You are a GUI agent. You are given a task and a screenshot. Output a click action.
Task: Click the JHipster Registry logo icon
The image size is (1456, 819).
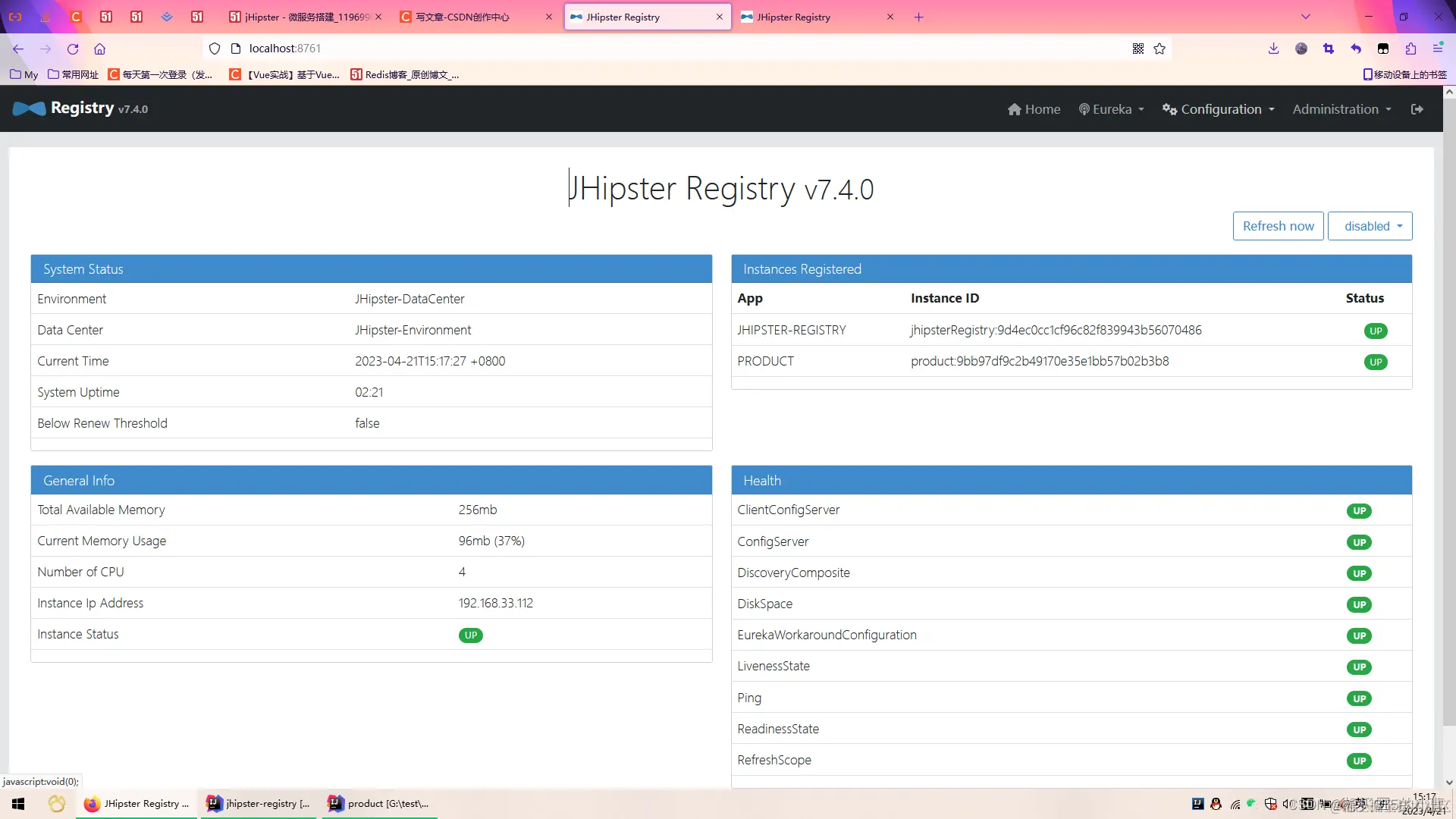pyautogui.click(x=29, y=109)
